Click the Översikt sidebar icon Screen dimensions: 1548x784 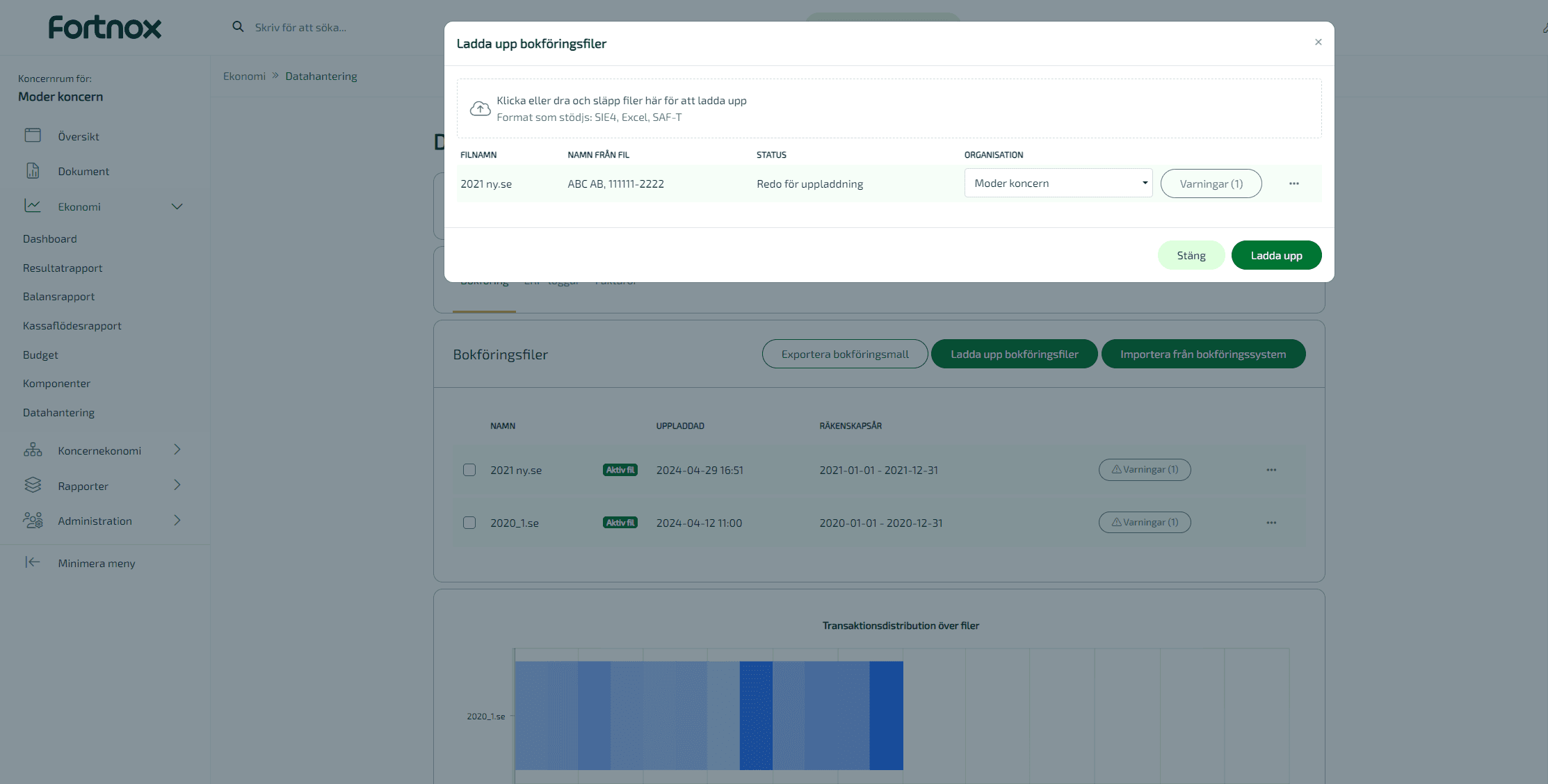[x=33, y=136]
